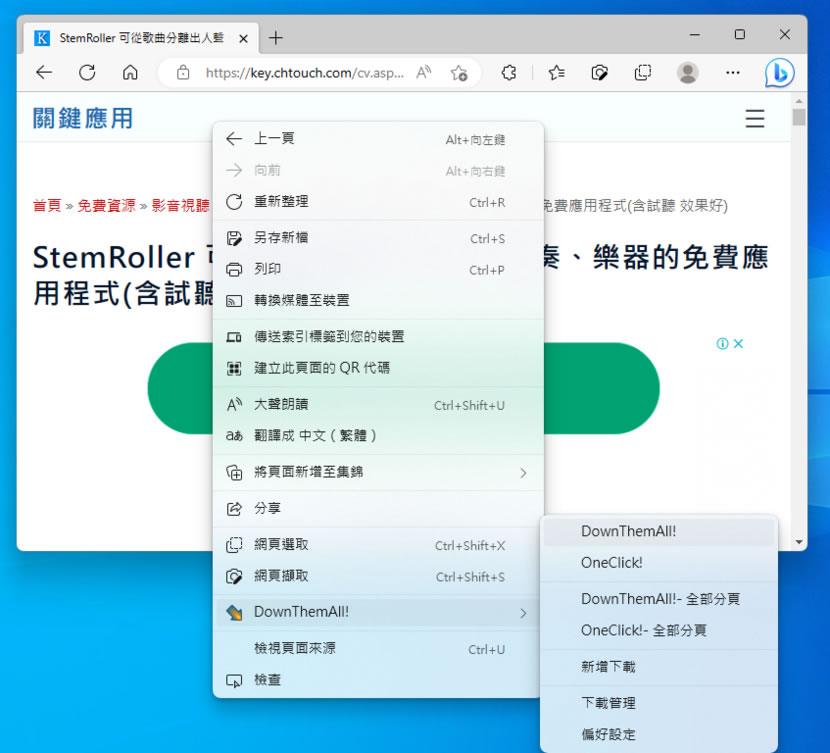Reload page using toolbar refresh icon
830x753 pixels.
click(87, 72)
